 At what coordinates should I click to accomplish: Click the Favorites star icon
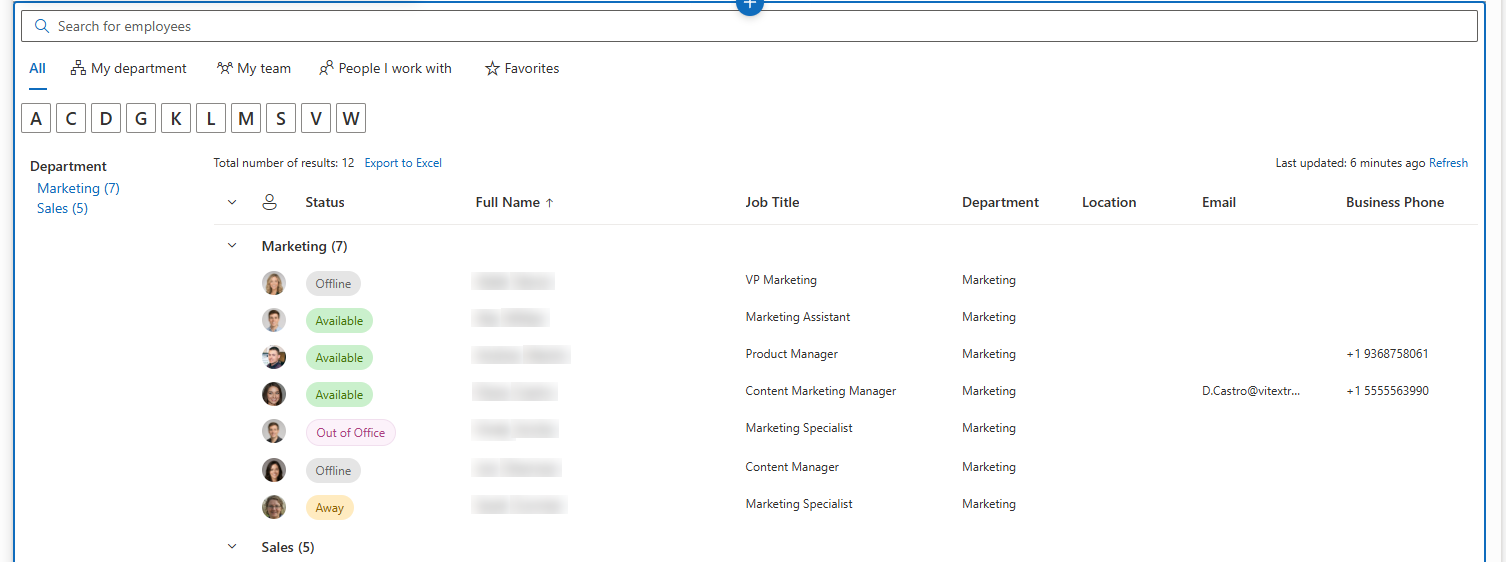point(492,69)
